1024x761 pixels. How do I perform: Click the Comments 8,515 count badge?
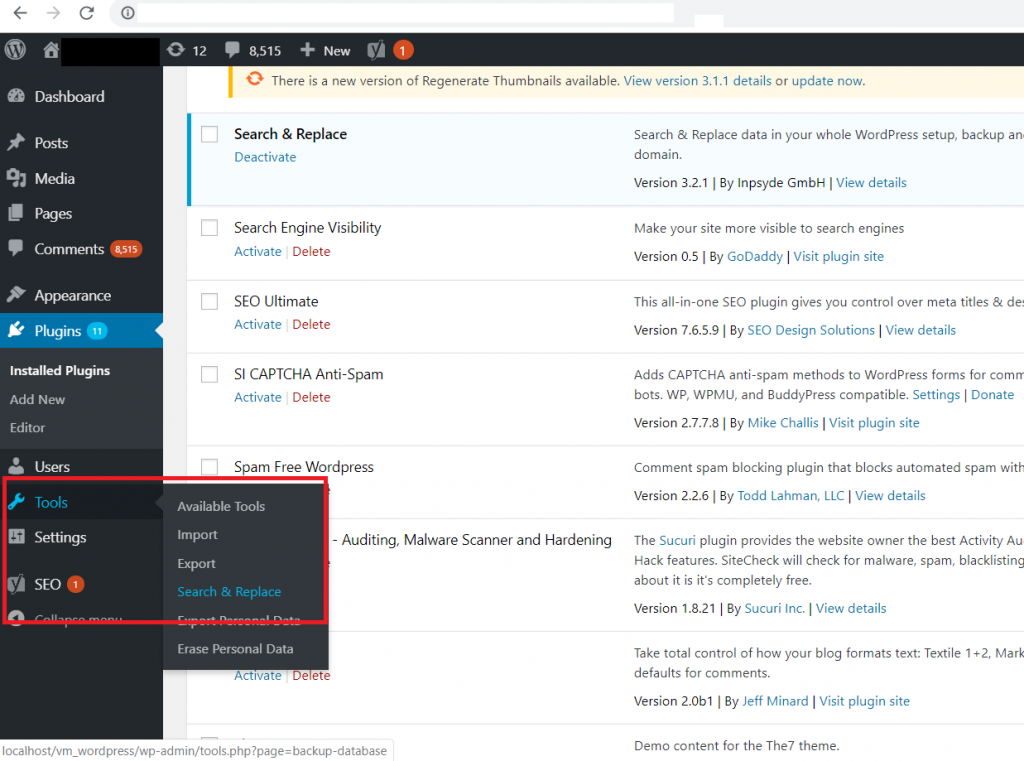[126, 249]
